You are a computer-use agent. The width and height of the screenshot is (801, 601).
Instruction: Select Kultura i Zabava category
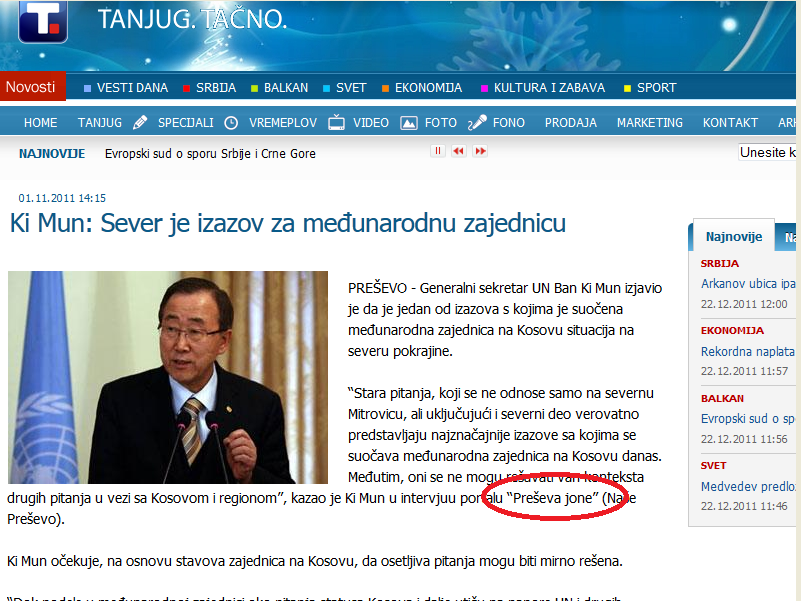click(x=549, y=88)
